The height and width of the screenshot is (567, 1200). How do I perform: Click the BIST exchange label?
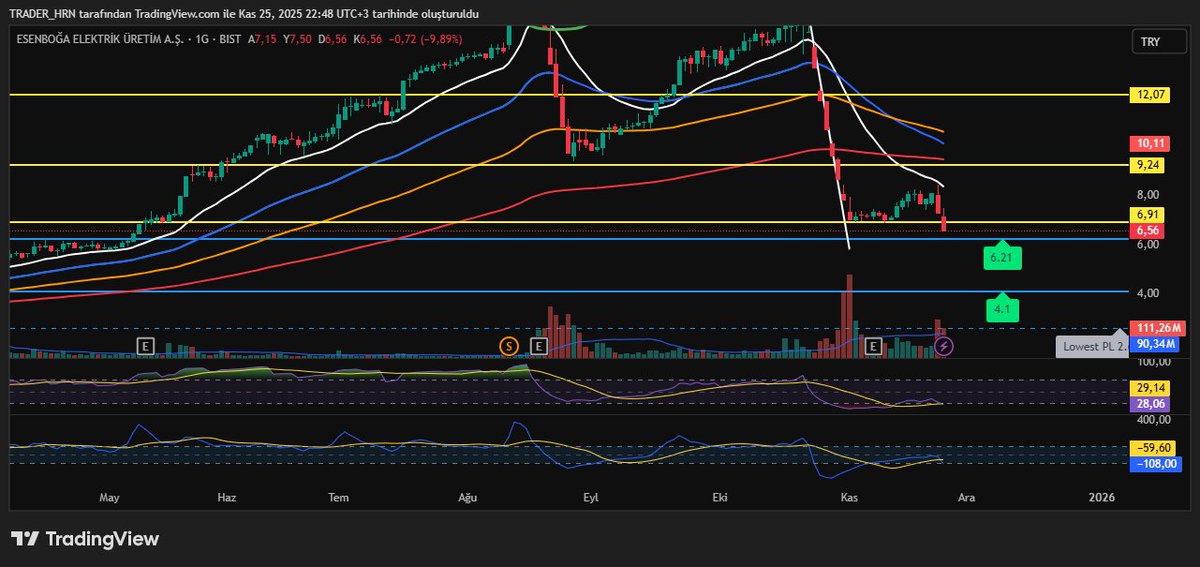(x=231, y=38)
